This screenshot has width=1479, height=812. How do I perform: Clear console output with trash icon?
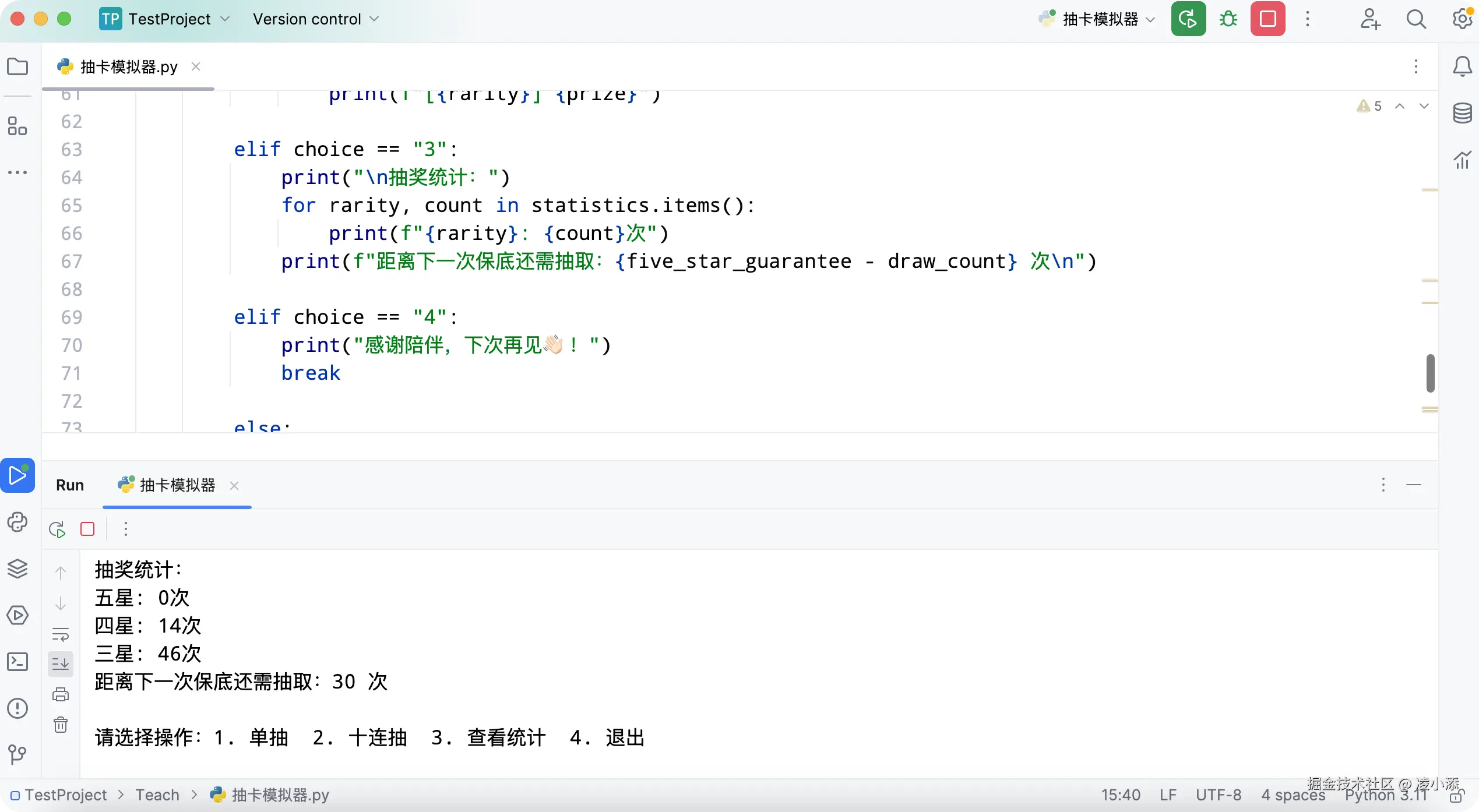click(61, 725)
